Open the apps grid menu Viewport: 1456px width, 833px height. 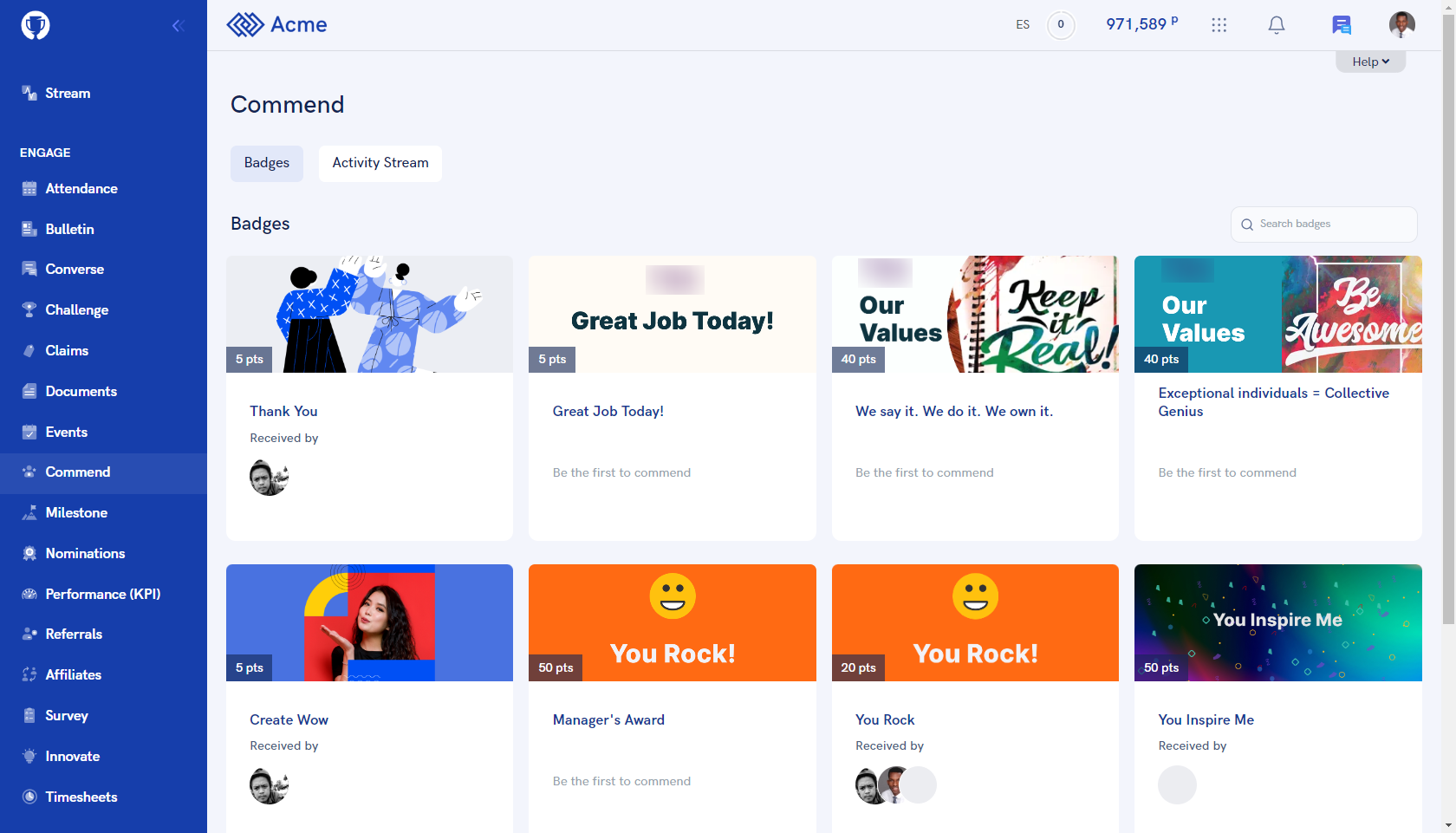point(1219,25)
